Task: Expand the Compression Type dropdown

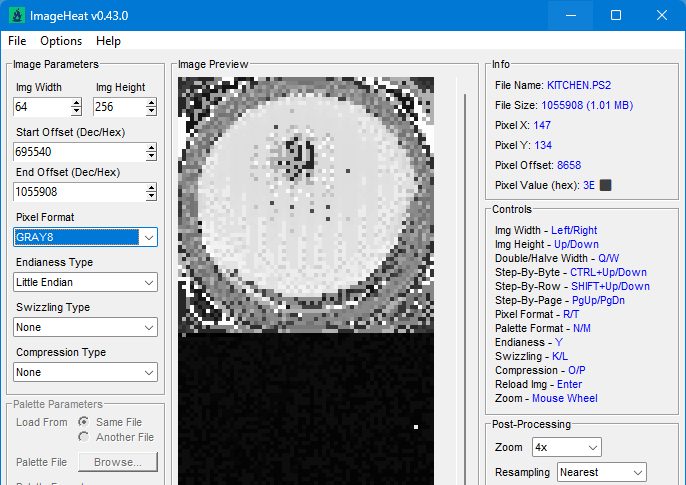Action: [85, 372]
